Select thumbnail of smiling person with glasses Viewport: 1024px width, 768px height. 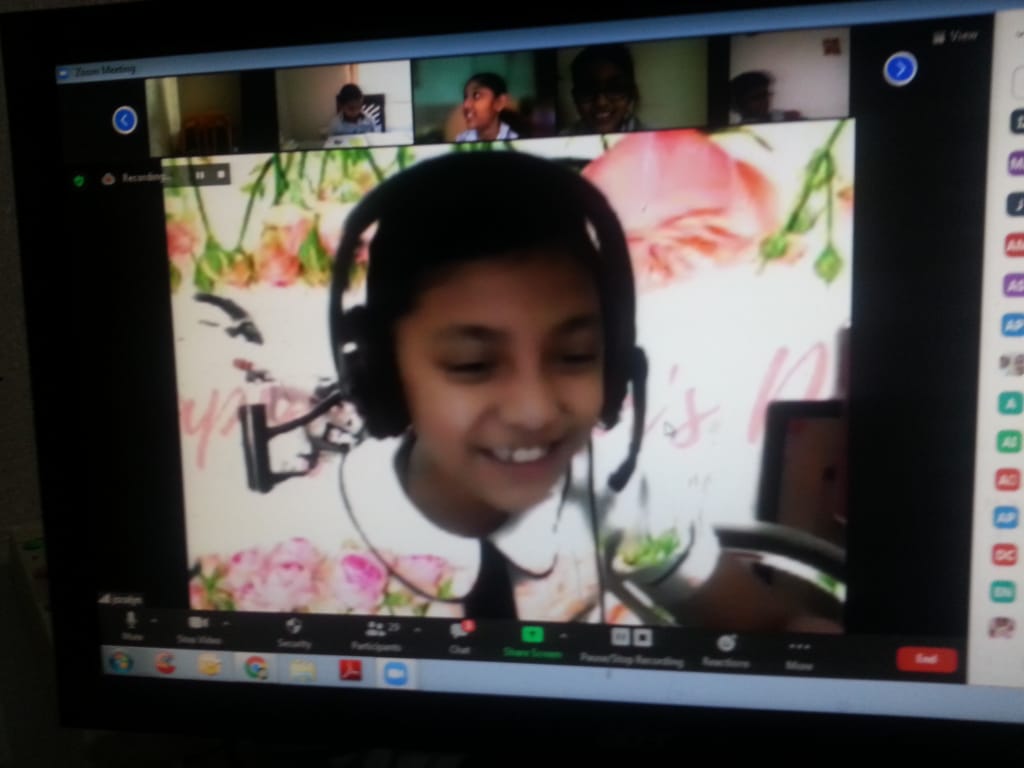633,87
